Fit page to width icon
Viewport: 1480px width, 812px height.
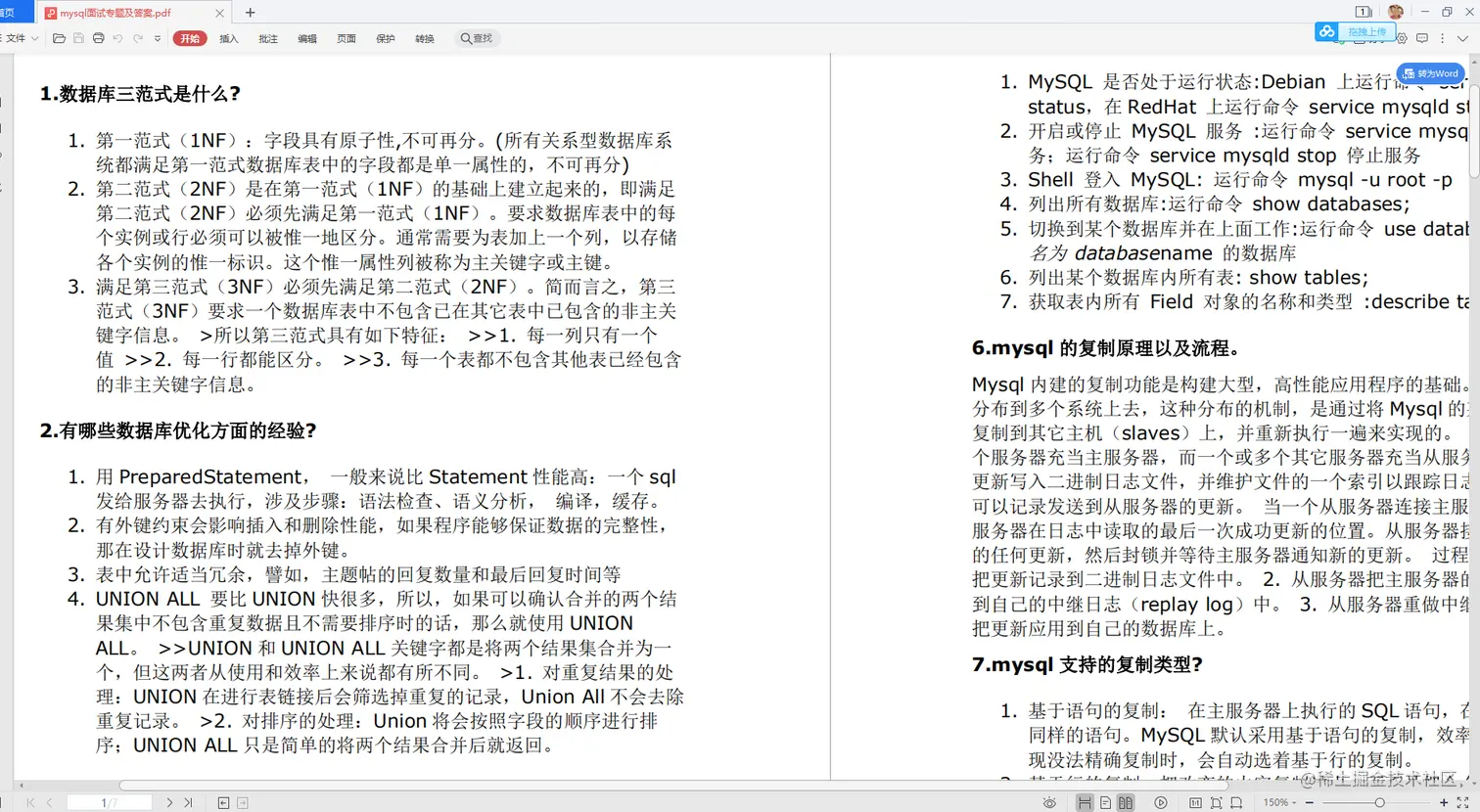click(x=1236, y=802)
